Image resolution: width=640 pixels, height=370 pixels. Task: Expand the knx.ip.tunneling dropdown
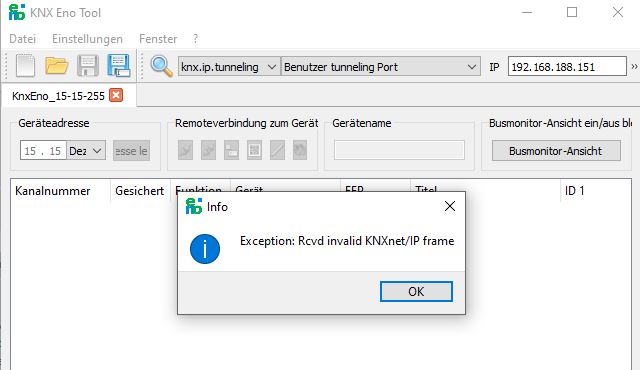click(x=229, y=66)
